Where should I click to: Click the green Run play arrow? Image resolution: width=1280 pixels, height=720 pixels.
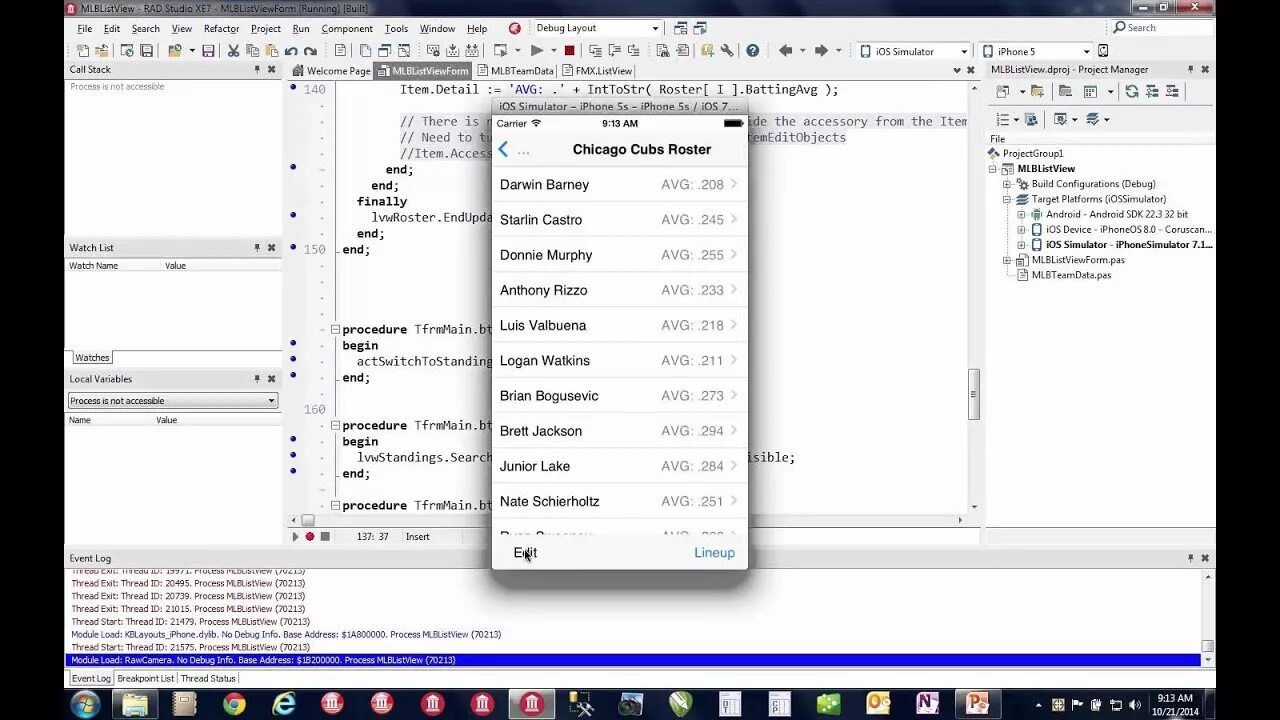point(537,50)
